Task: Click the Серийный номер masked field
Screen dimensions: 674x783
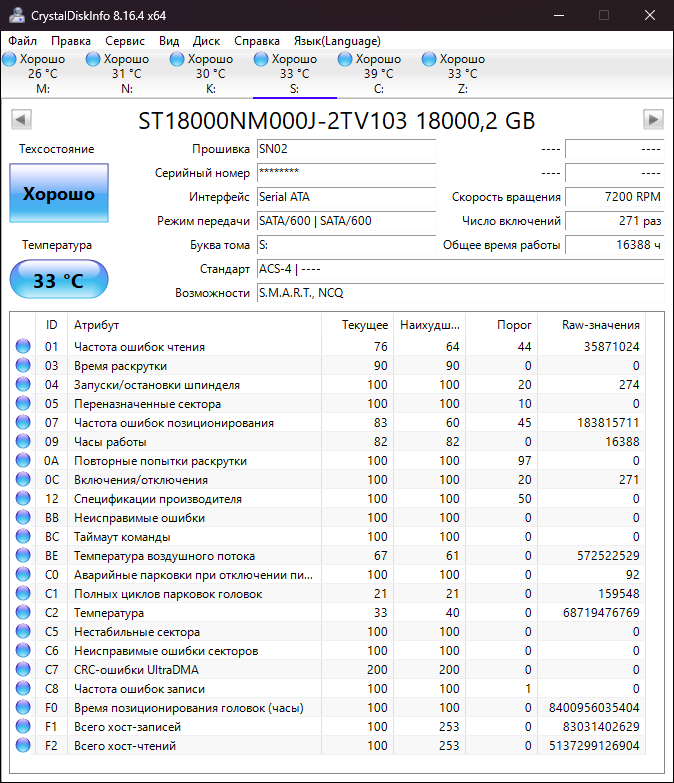Action: point(346,173)
